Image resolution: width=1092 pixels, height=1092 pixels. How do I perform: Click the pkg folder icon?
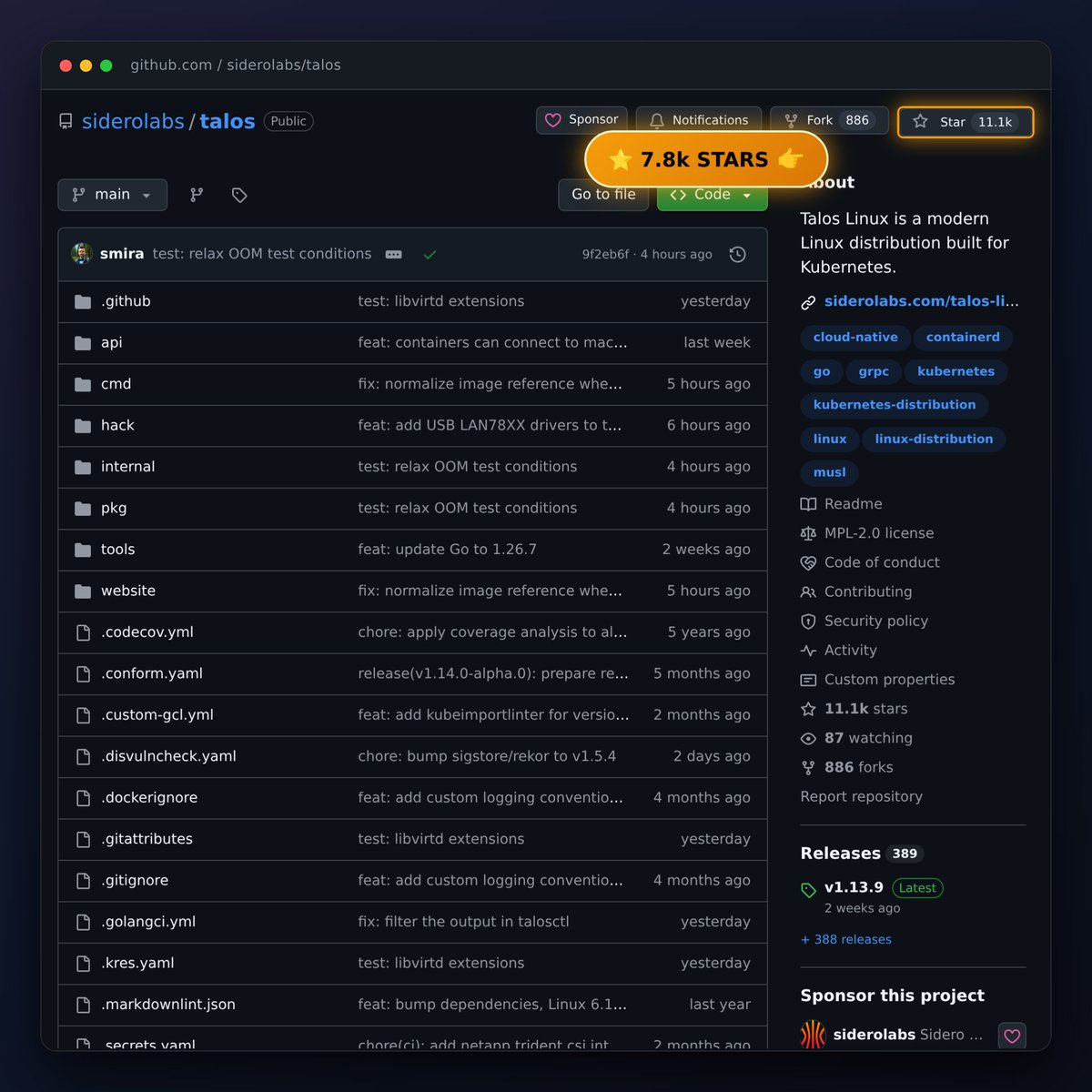pos(83,509)
